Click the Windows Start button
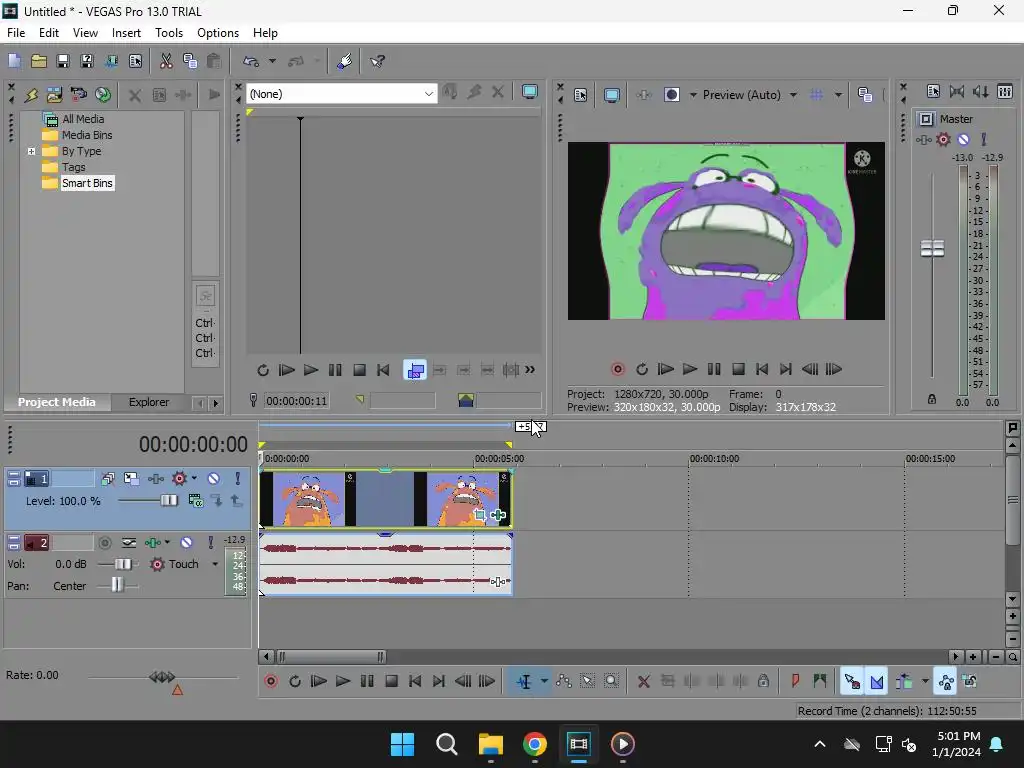The height and width of the screenshot is (768, 1024). pos(402,744)
